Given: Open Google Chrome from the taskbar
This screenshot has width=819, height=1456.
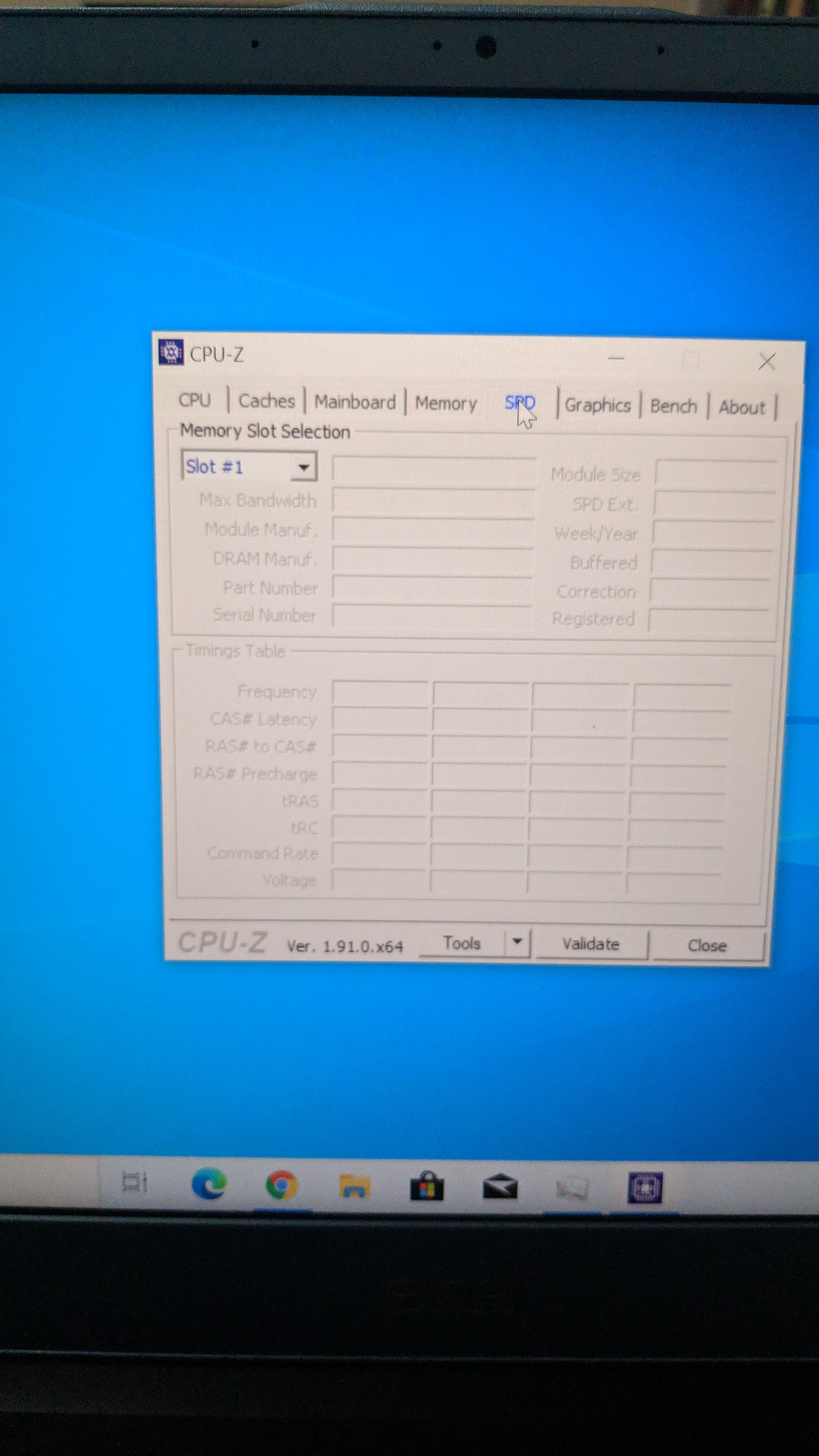Looking at the screenshot, I should pos(281,1185).
